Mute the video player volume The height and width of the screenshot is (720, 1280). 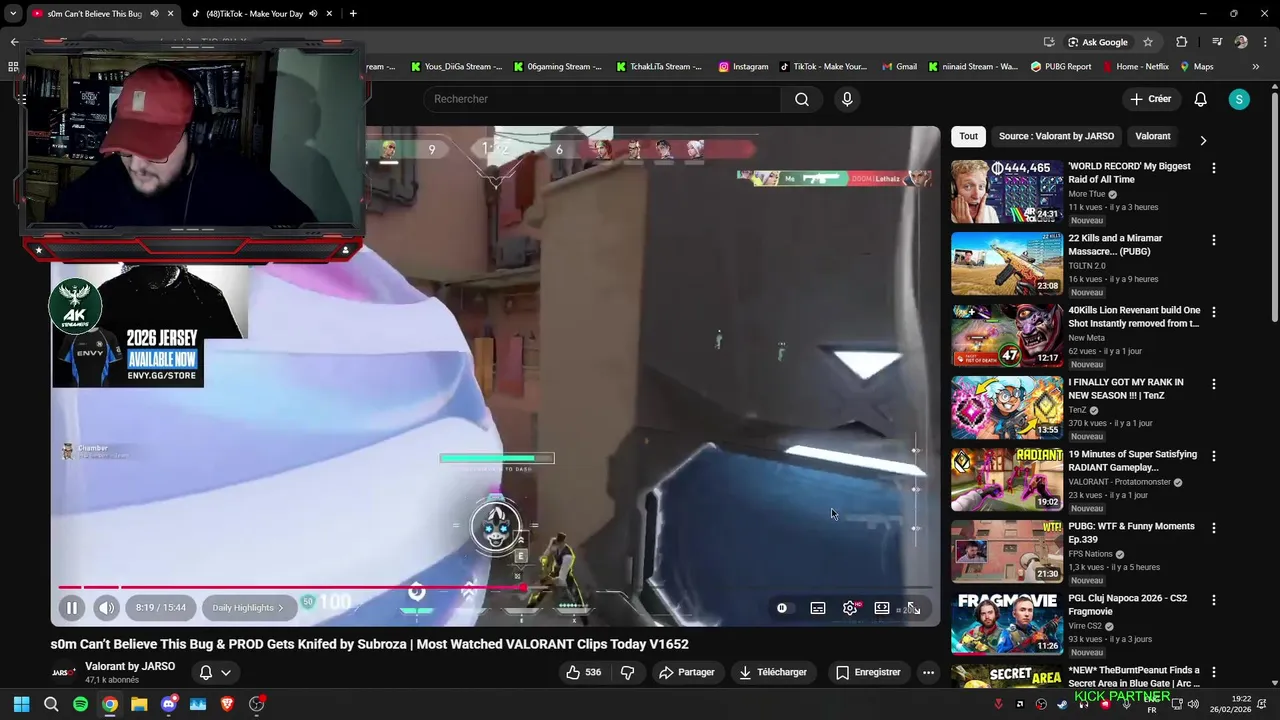[107, 607]
